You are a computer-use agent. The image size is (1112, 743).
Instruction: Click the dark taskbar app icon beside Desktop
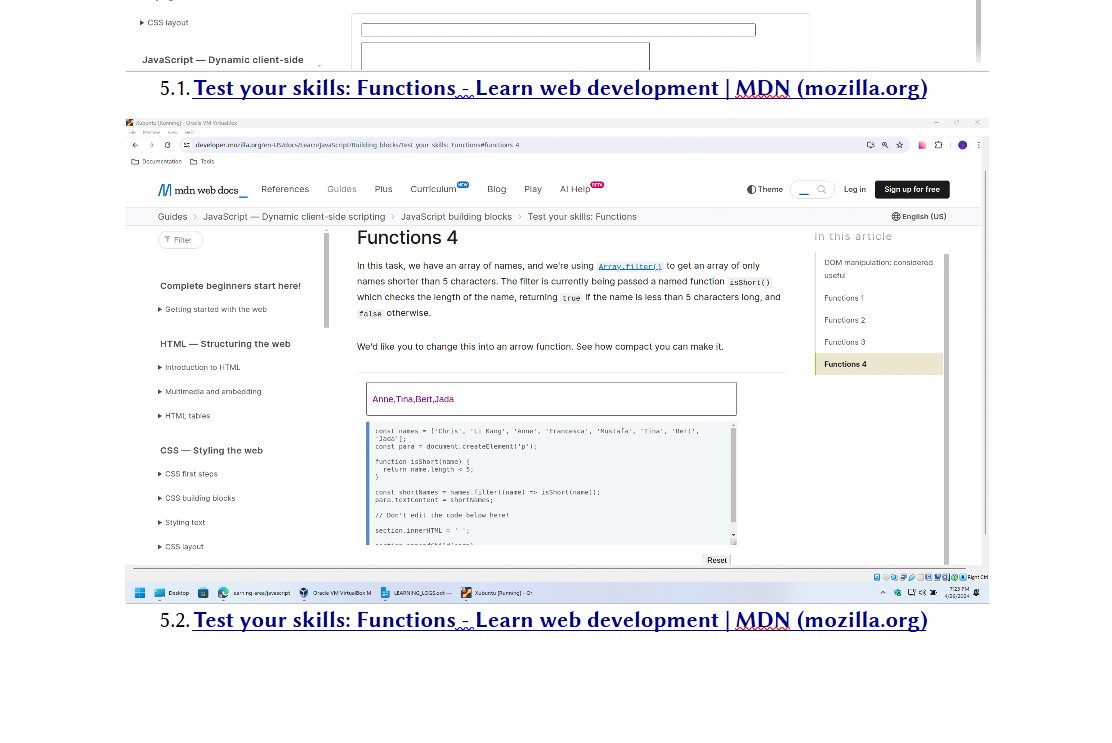(x=203, y=593)
